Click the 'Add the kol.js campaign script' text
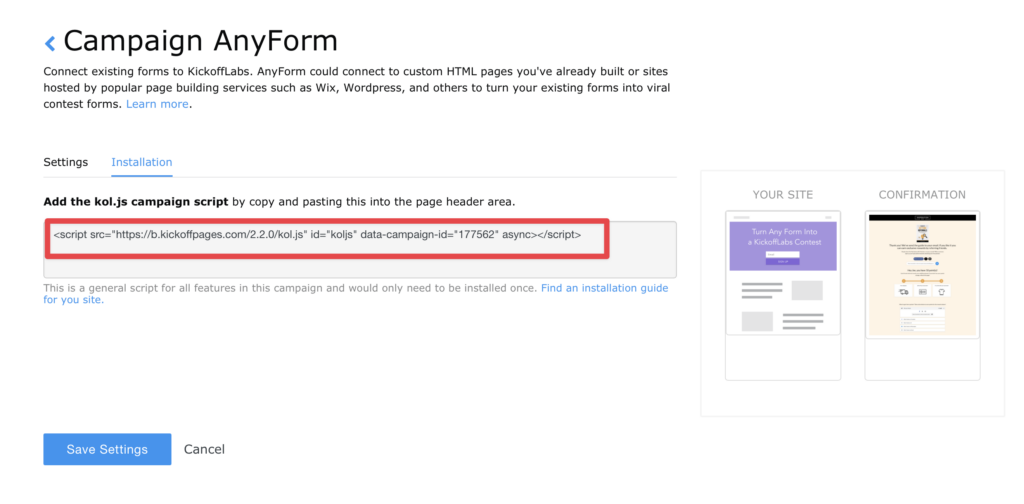The image size is (1024, 504). click(x=136, y=202)
